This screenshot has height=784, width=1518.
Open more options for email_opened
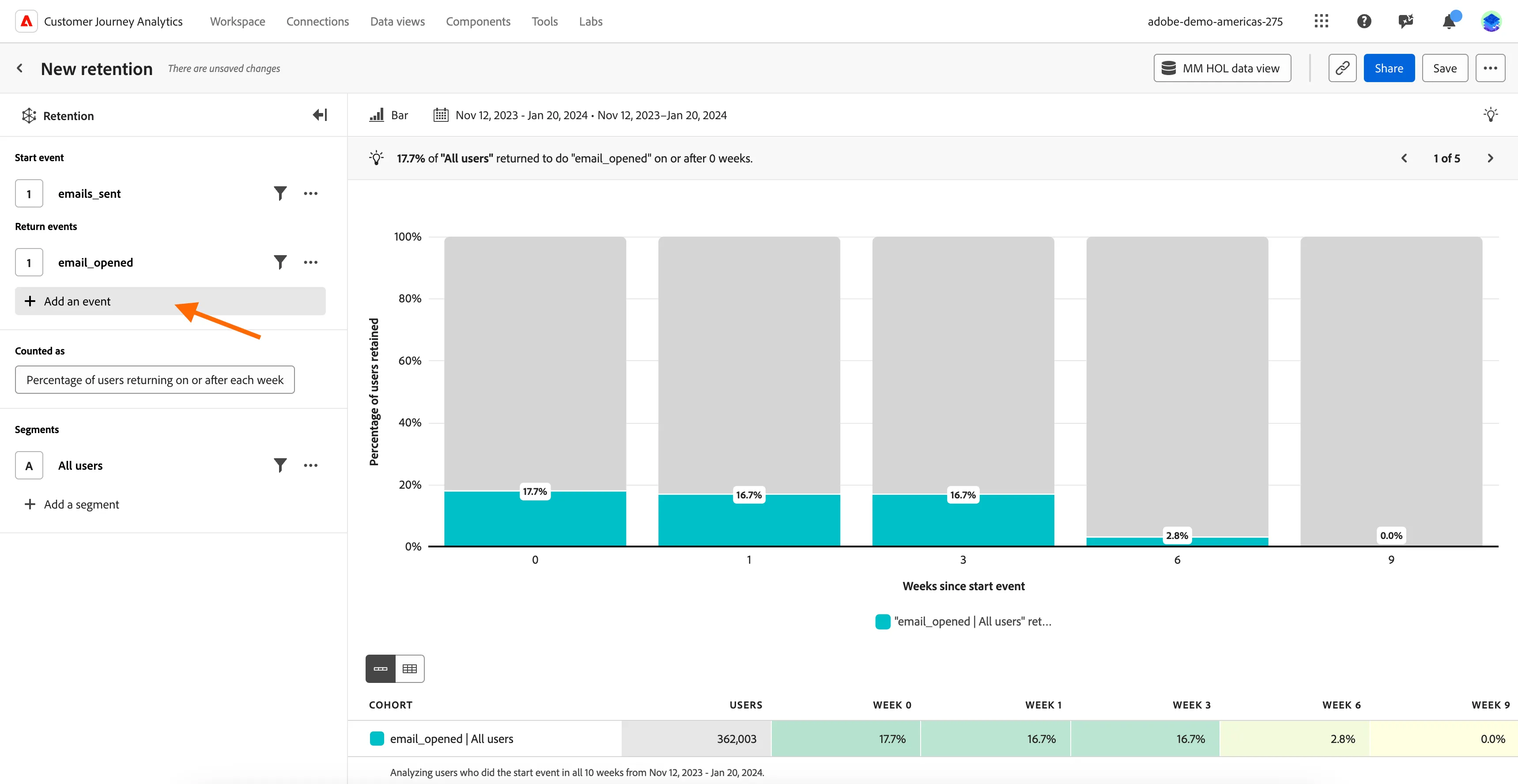(310, 262)
